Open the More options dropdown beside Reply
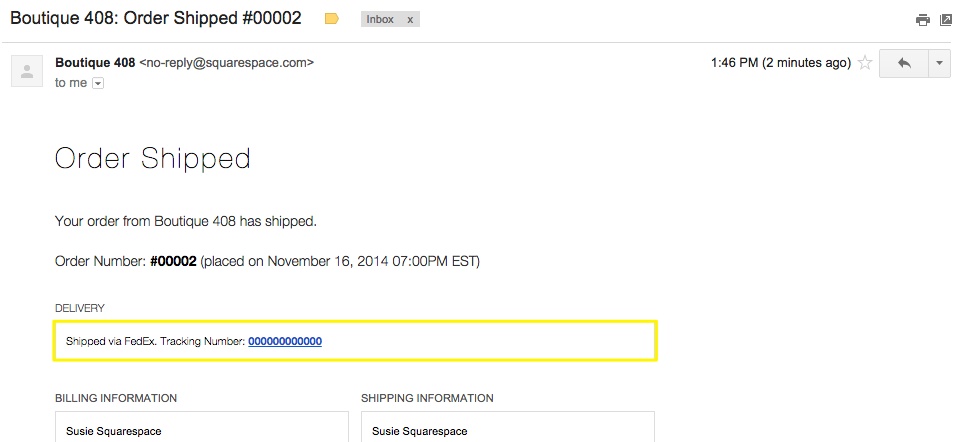The image size is (974, 442). (x=939, y=63)
